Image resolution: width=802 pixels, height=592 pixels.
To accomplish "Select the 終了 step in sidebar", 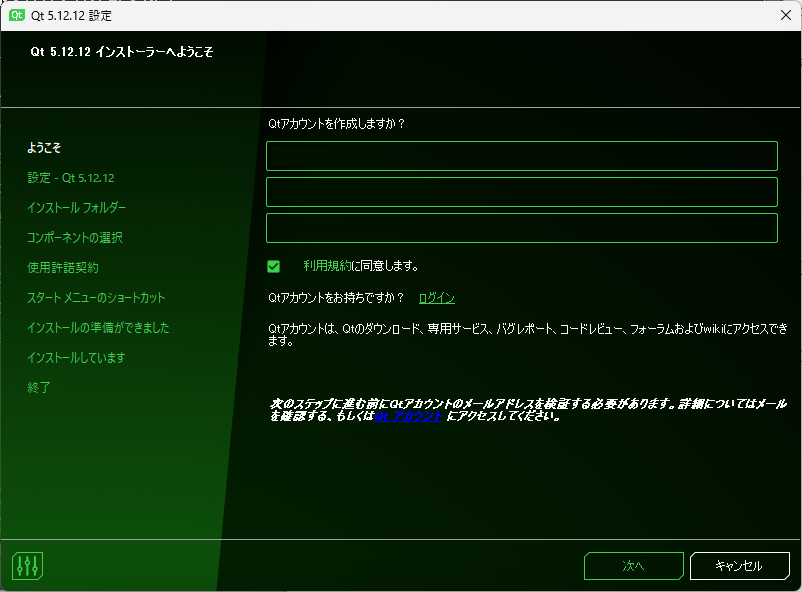I will coord(39,387).
